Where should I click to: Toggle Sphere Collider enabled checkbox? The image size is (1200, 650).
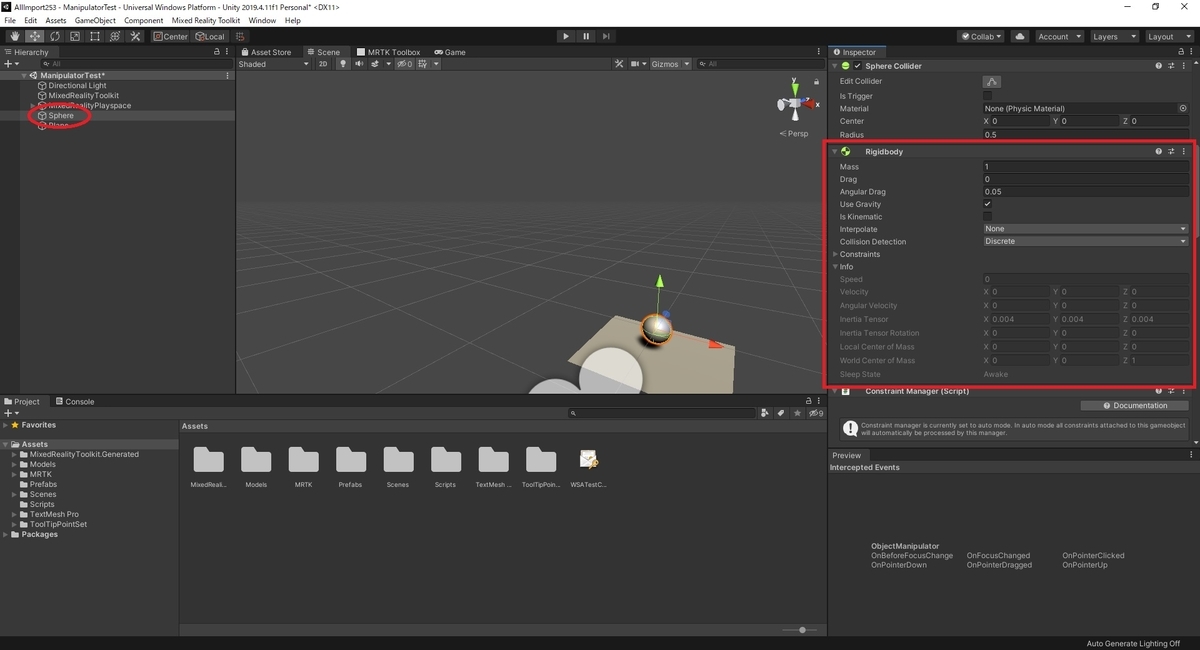click(x=858, y=66)
